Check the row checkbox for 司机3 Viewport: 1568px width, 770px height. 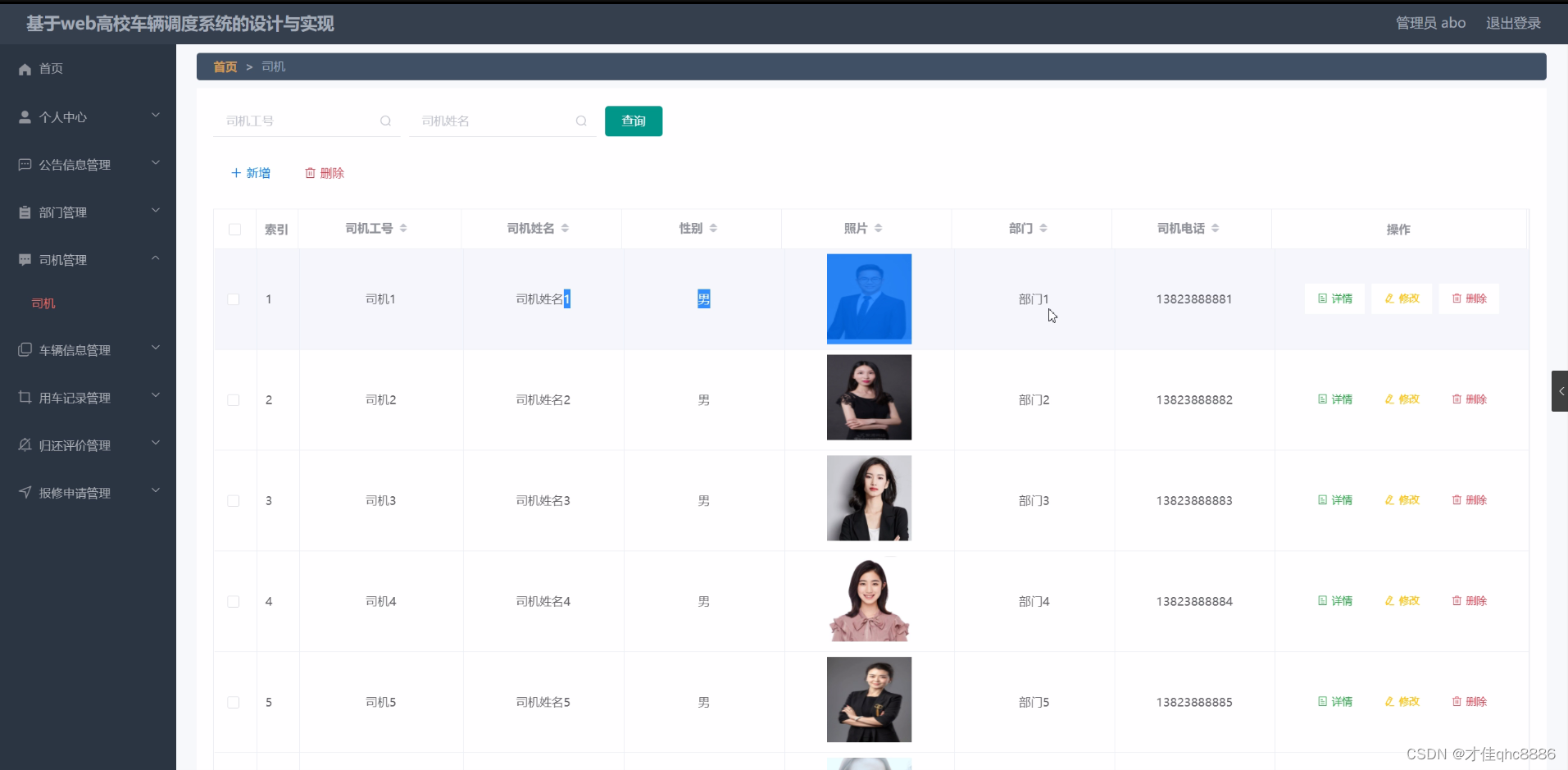234,501
